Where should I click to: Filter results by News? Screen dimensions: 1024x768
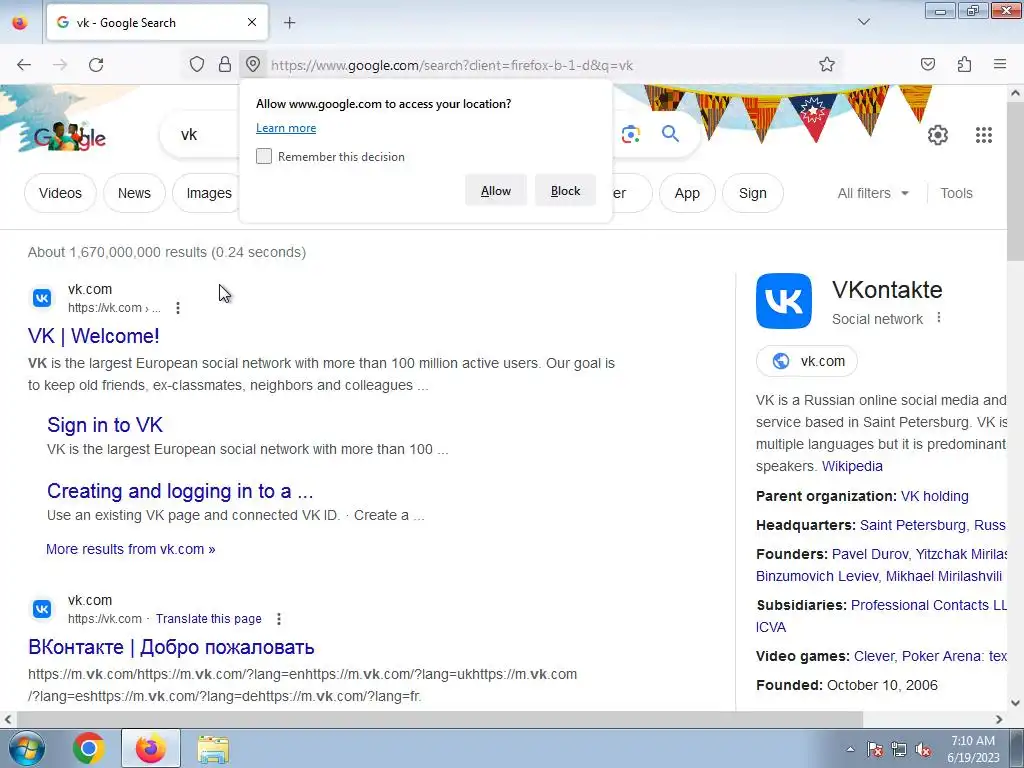[x=134, y=193]
